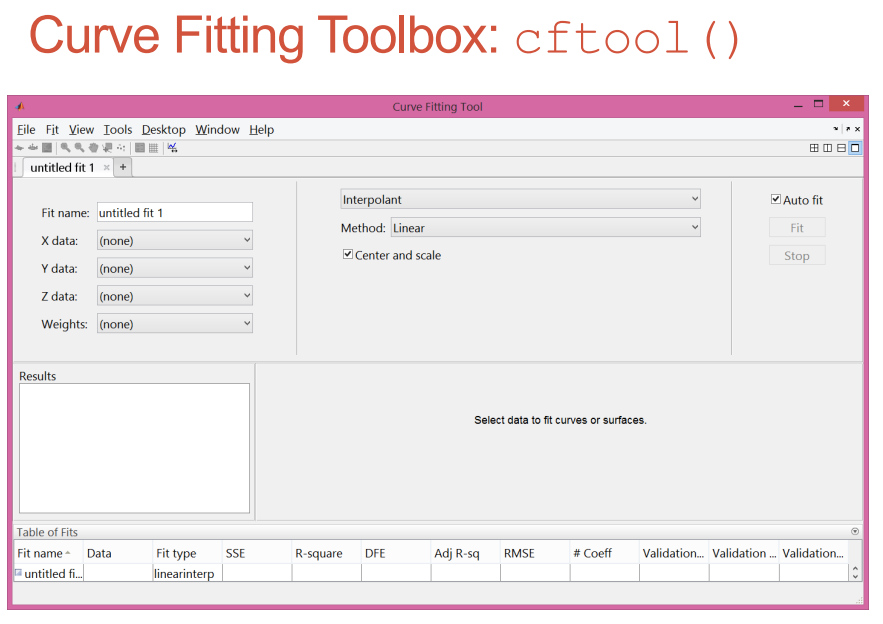The width and height of the screenshot is (883, 624).
Task: Open the View menu
Action: (81, 130)
